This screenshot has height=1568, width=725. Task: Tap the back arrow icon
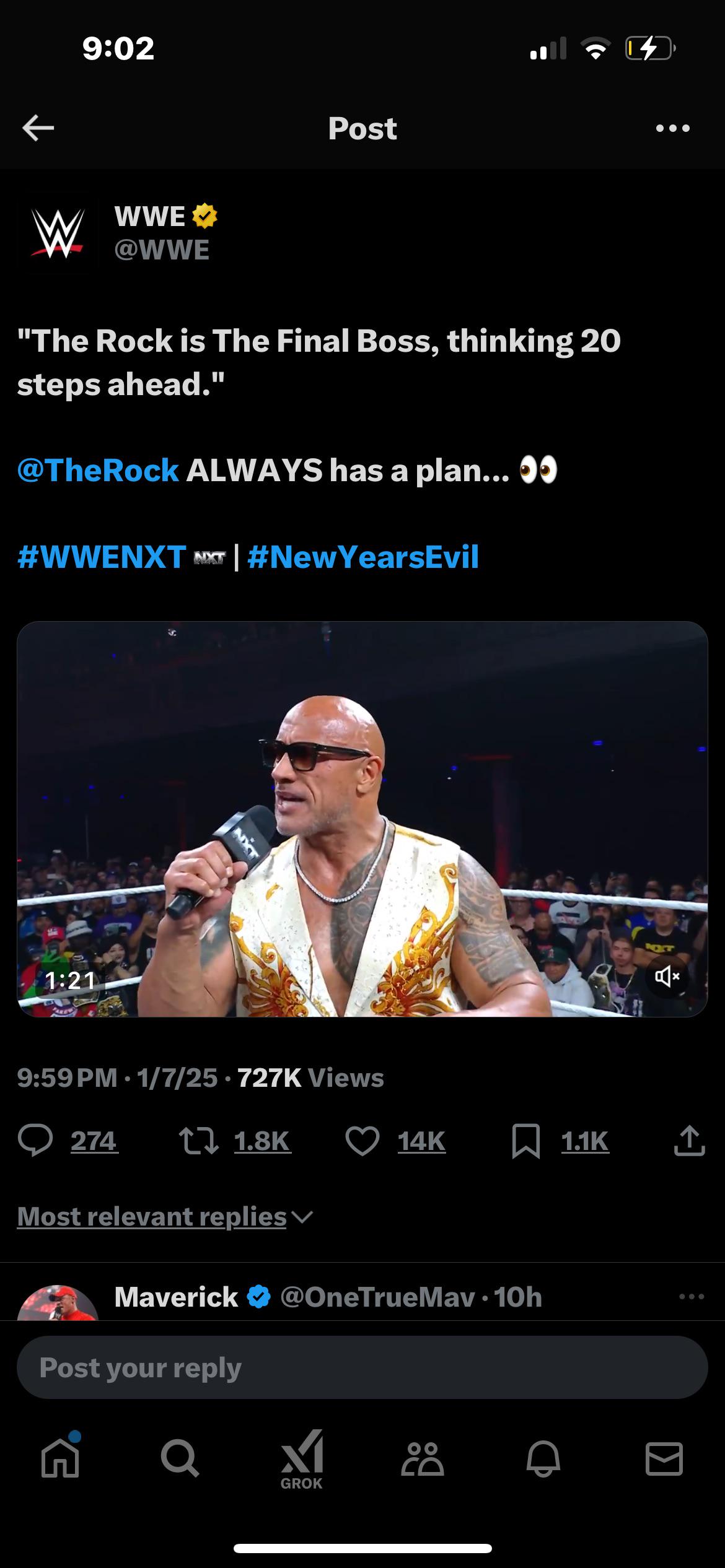pyautogui.click(x=38, y=128)
